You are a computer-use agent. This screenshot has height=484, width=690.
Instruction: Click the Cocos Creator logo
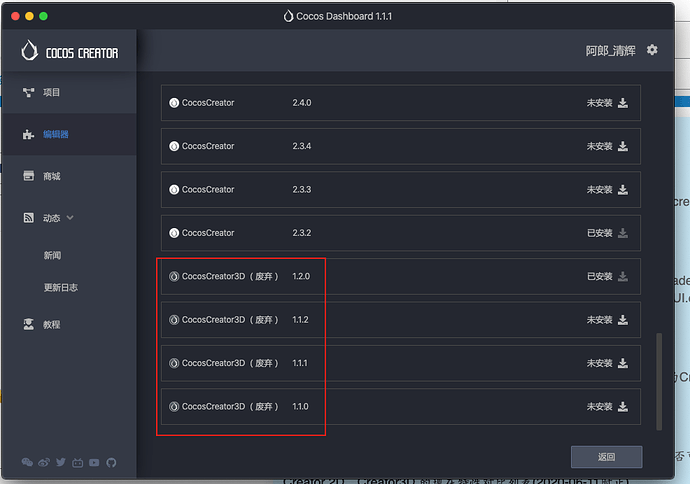pyautogui.click(x=70, y=51)
